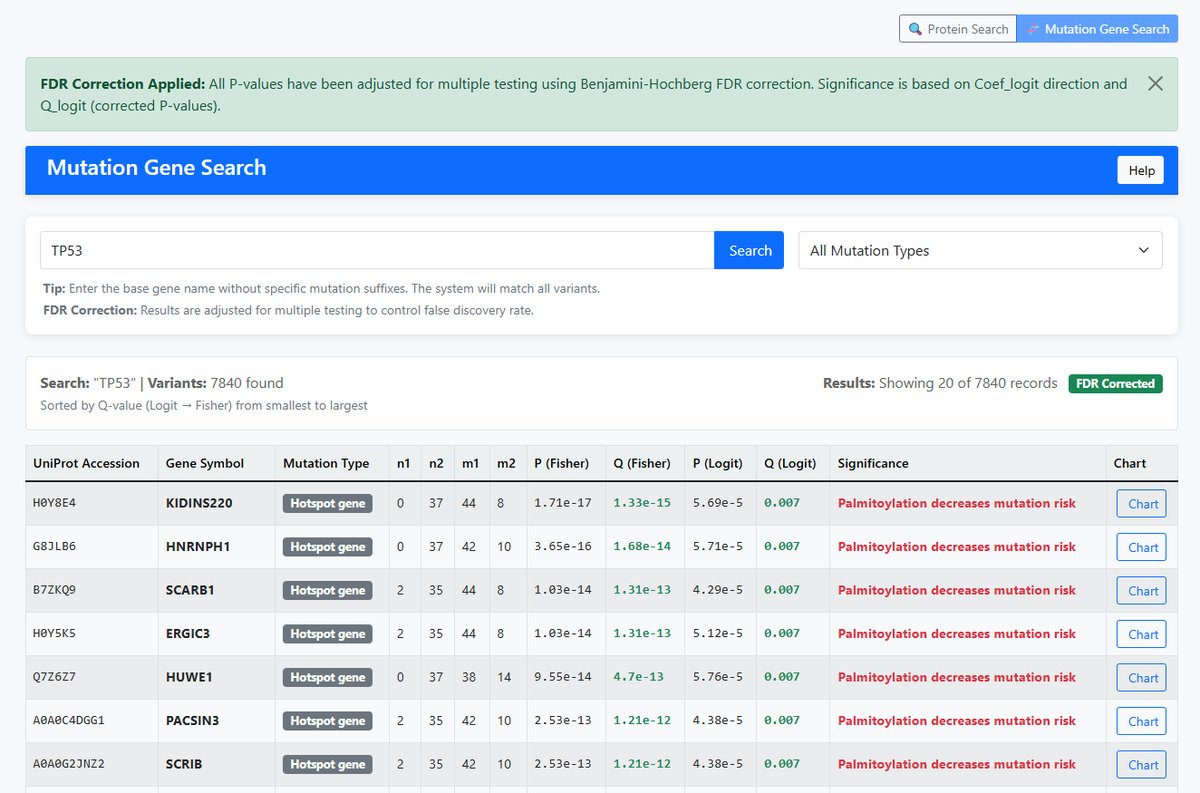Switch to the Protein Search tab
Screen dimensions: 1200x793
[957, 29]
